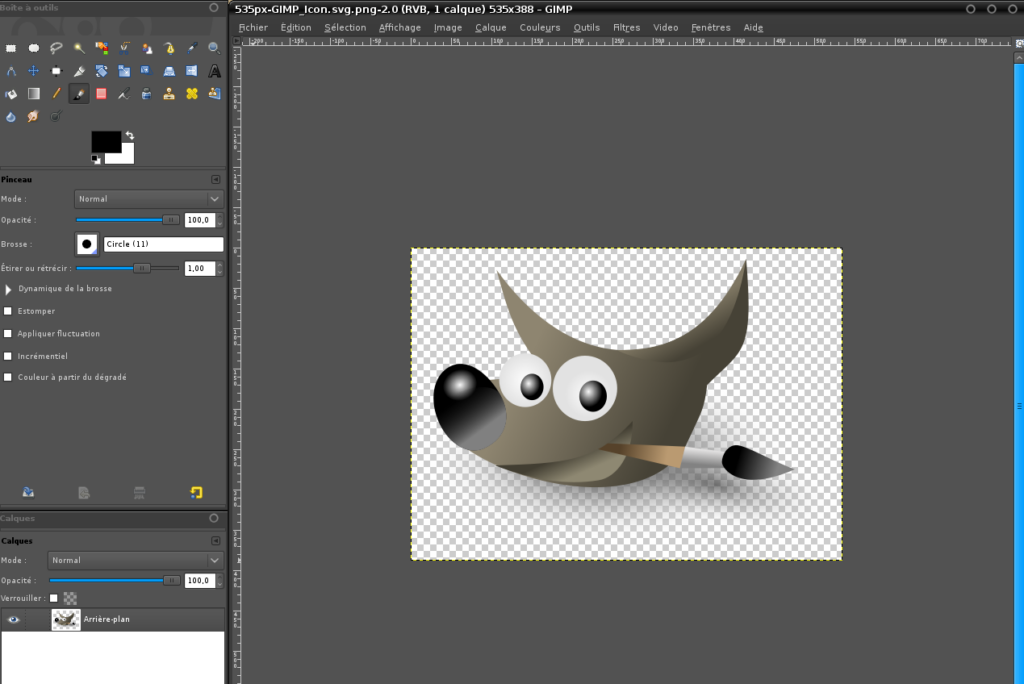Select the Move tool
1024x684 pixels.
33,71
